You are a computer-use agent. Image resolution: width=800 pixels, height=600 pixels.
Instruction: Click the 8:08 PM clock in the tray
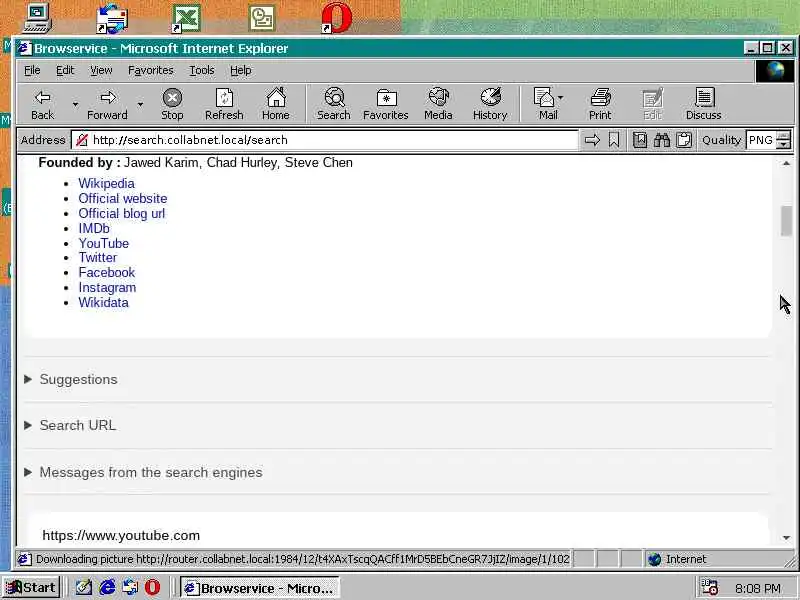tap(758, 588)
